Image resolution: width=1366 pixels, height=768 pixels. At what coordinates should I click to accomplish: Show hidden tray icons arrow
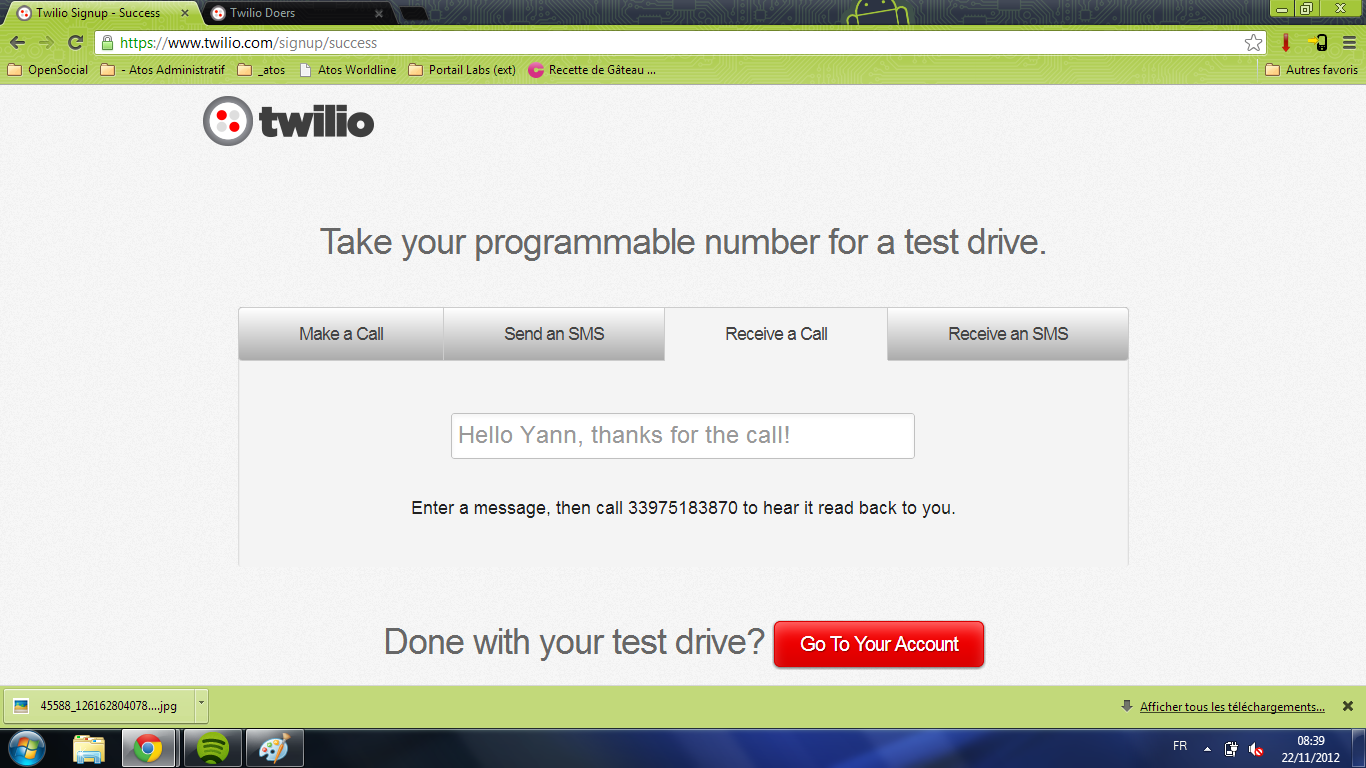click(1207, 748)
